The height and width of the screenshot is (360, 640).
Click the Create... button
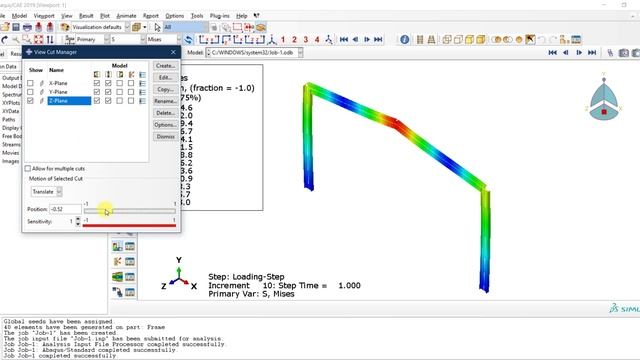tap(166, 66)
